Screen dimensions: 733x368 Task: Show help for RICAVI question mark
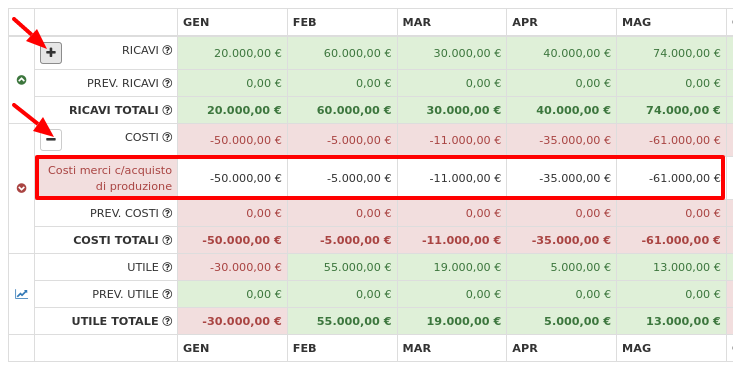pos(167,50)
